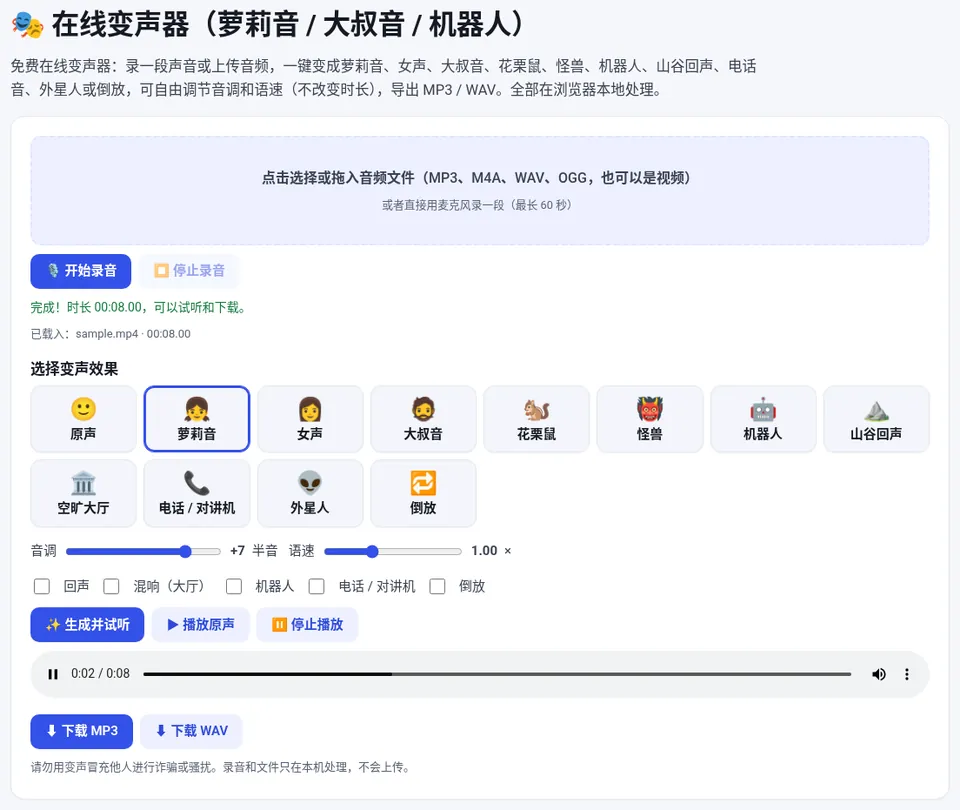Click the green 完成 status message
Viewport: 960px width, 810px height.
click(x=139, y=307)
